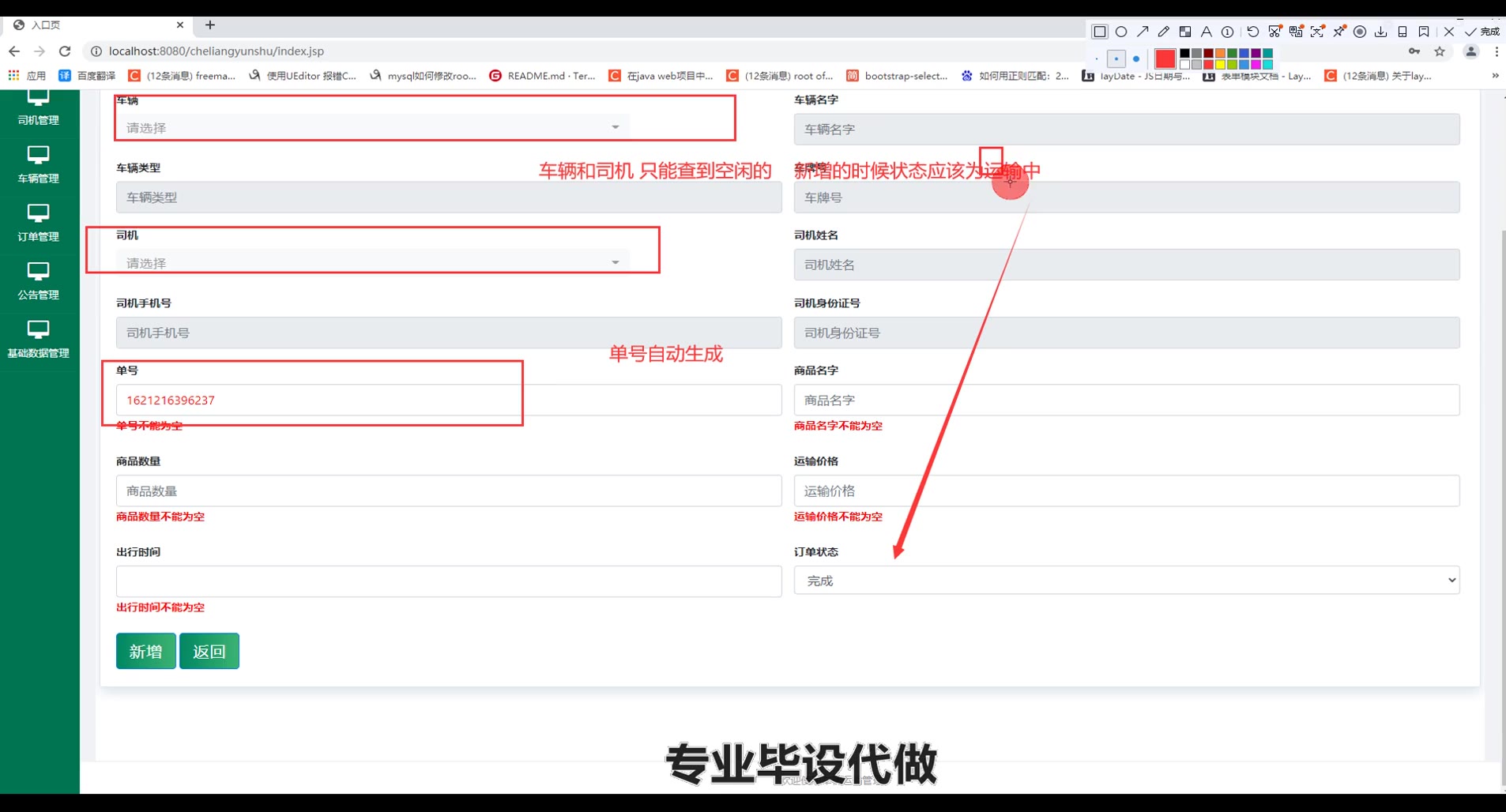
Task: Select the smallest brush size dot
Action: (1097, 58)
